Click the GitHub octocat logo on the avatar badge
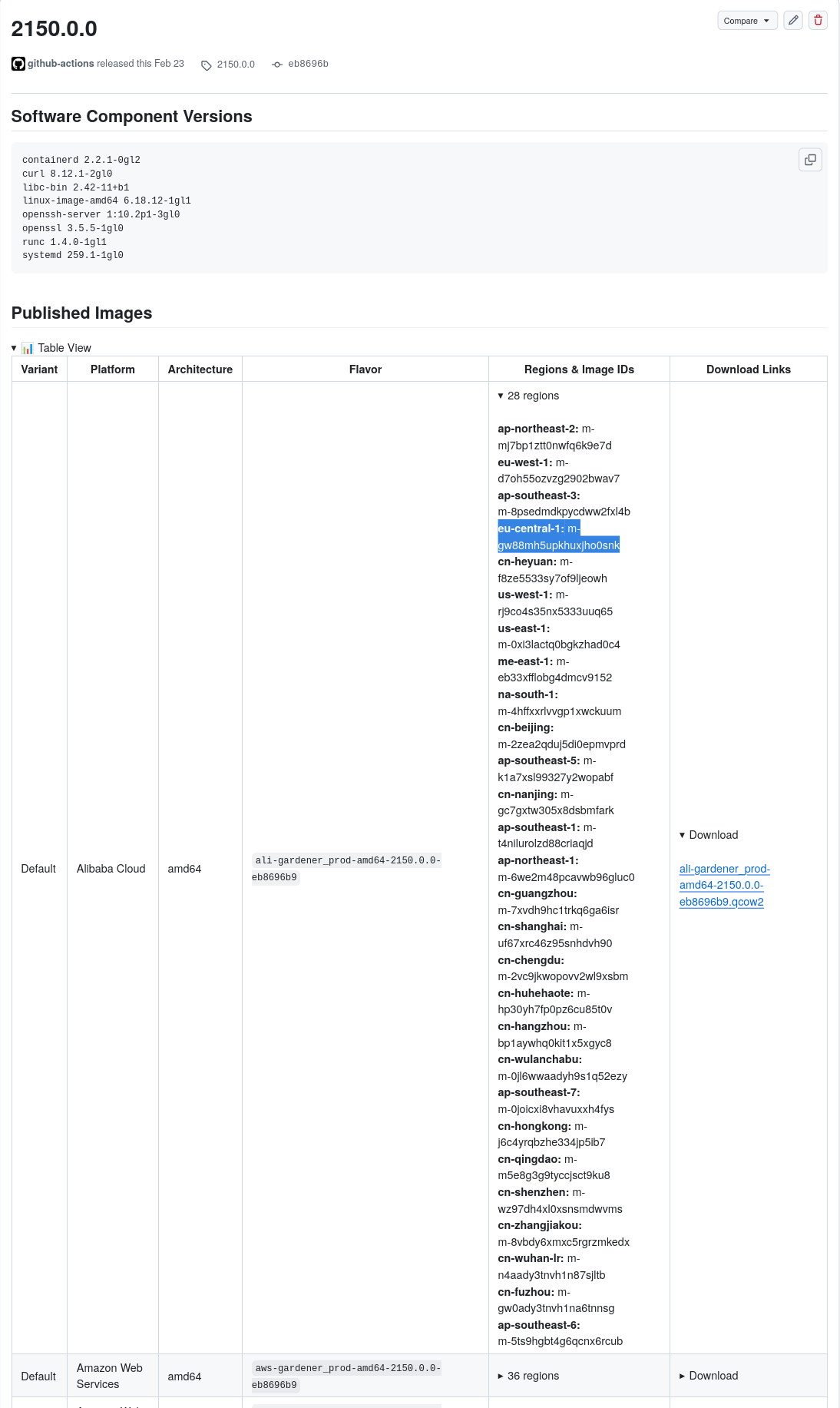 pyautogui.click(x=18, y=64)
